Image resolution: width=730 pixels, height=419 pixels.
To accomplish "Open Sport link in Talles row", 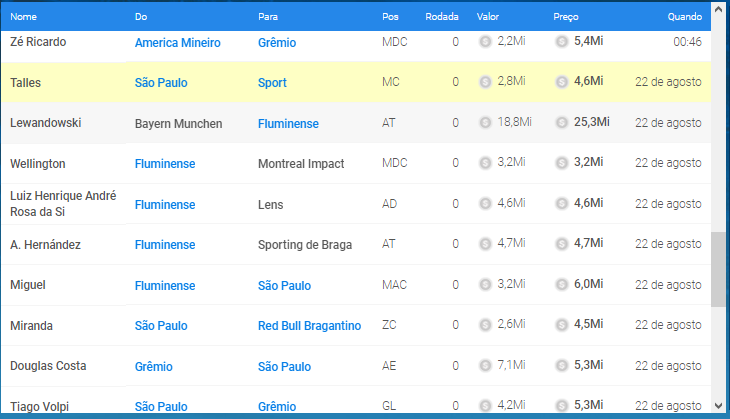I will (x=272, y=83).
